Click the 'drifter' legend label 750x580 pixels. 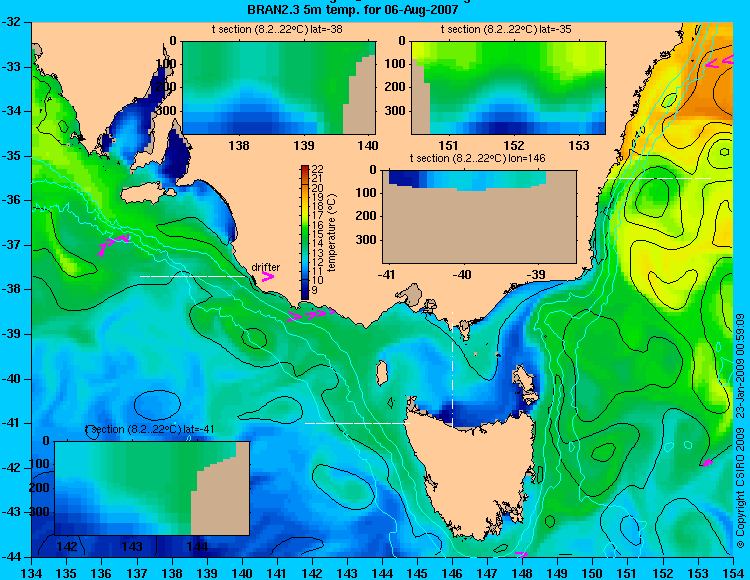[x=265, y=267]
